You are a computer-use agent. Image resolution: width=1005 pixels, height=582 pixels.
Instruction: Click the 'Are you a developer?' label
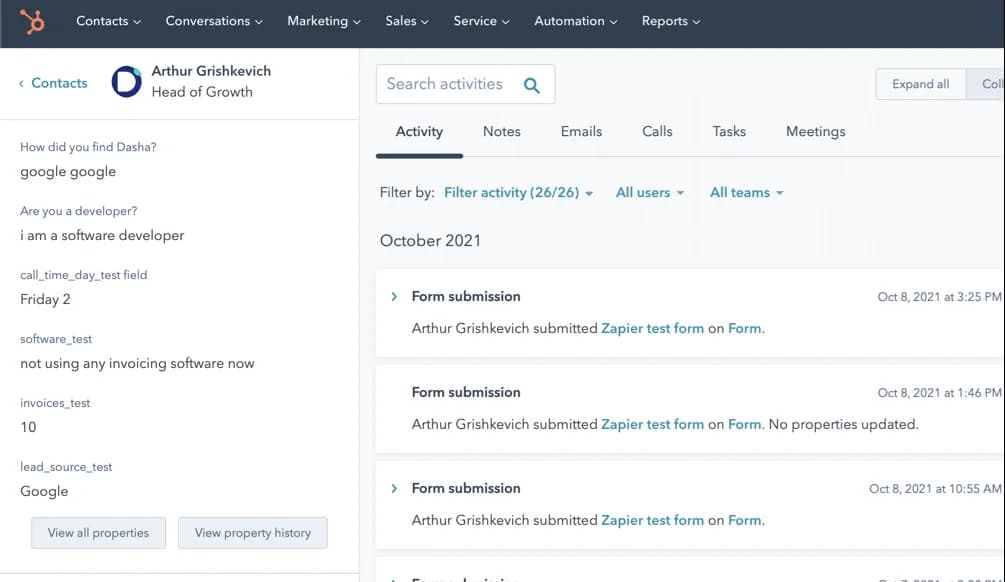tap(78, 211)
